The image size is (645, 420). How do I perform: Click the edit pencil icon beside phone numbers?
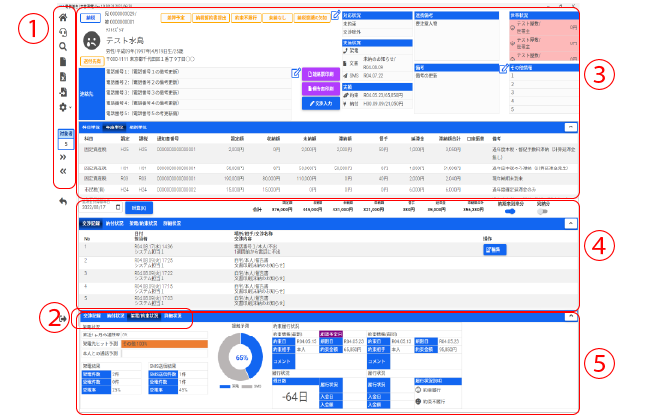(x=295, y=73)
